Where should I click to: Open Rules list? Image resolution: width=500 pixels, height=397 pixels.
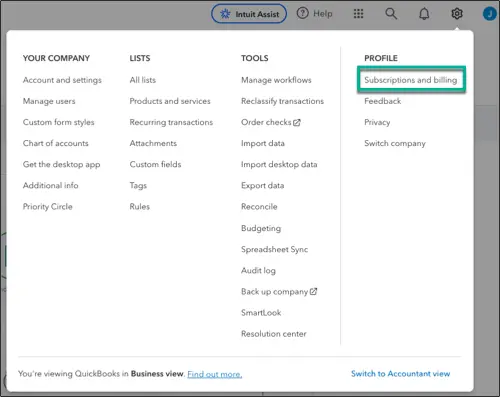point(140,207)
